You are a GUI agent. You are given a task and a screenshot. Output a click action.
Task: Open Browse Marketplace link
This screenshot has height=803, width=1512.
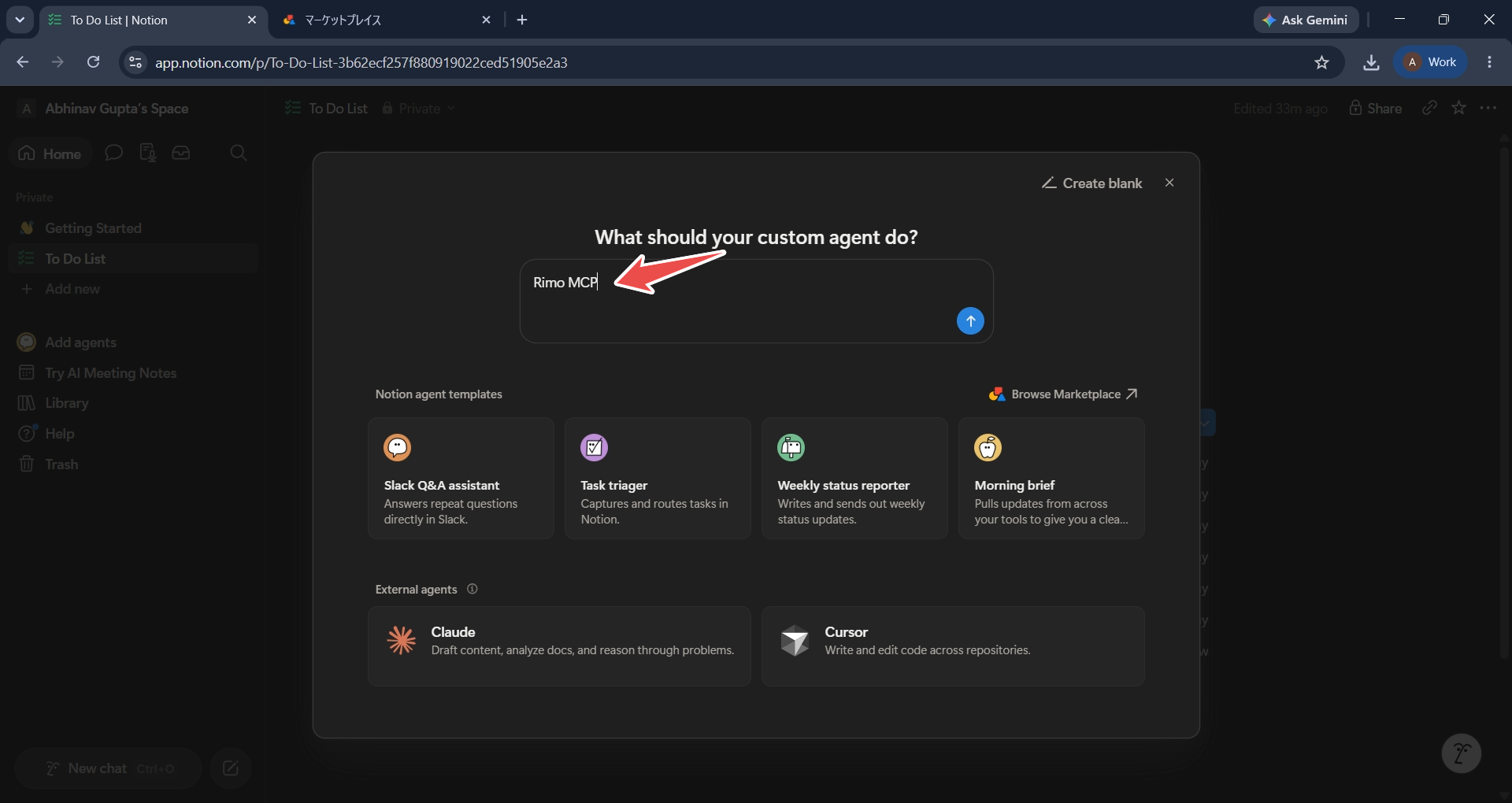[x=1063, y=394]
